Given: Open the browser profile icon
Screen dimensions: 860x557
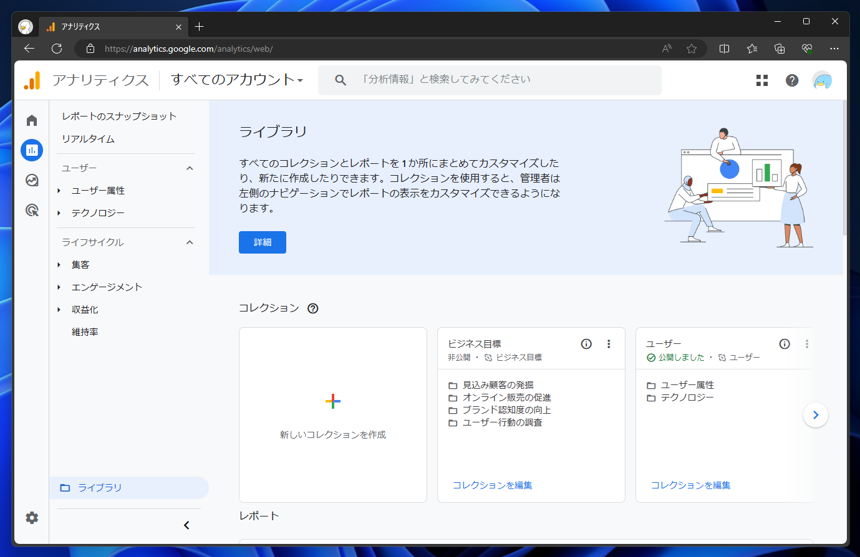Looking at the screenshot, I should [x=25, y=26].
